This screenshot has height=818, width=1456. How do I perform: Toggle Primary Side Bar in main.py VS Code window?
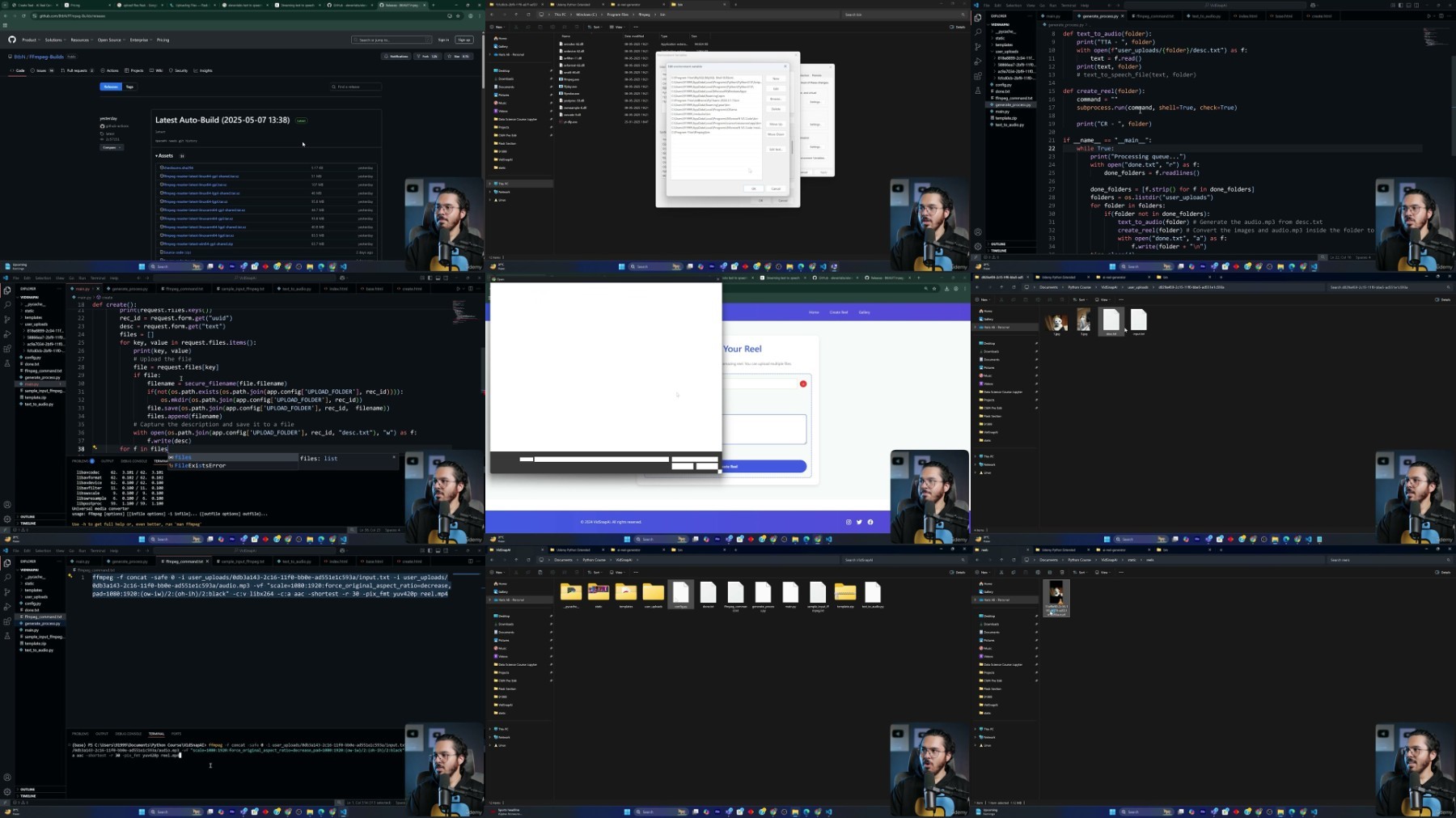430,278
